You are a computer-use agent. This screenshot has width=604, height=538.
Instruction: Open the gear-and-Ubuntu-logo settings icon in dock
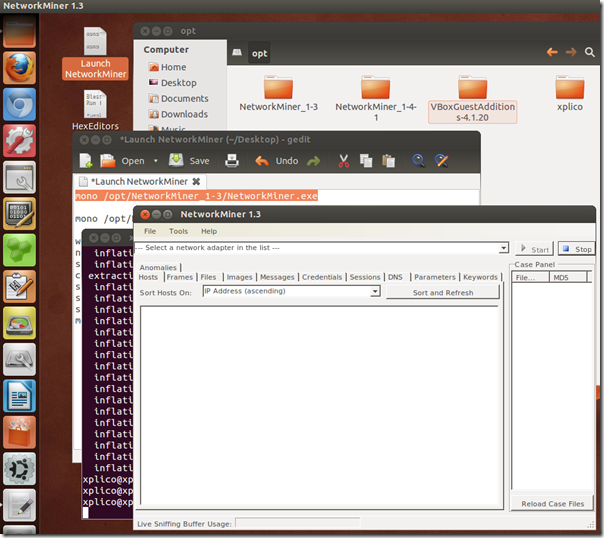[x=19, y=469]
